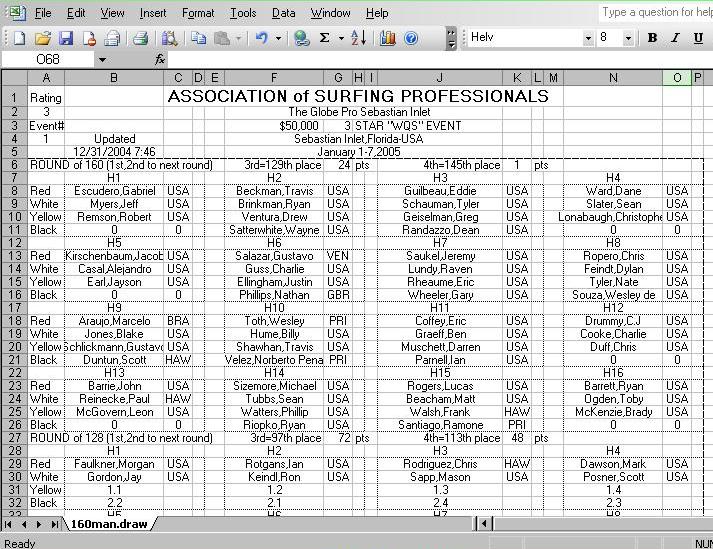Select column B header

[x=114, y=78]
